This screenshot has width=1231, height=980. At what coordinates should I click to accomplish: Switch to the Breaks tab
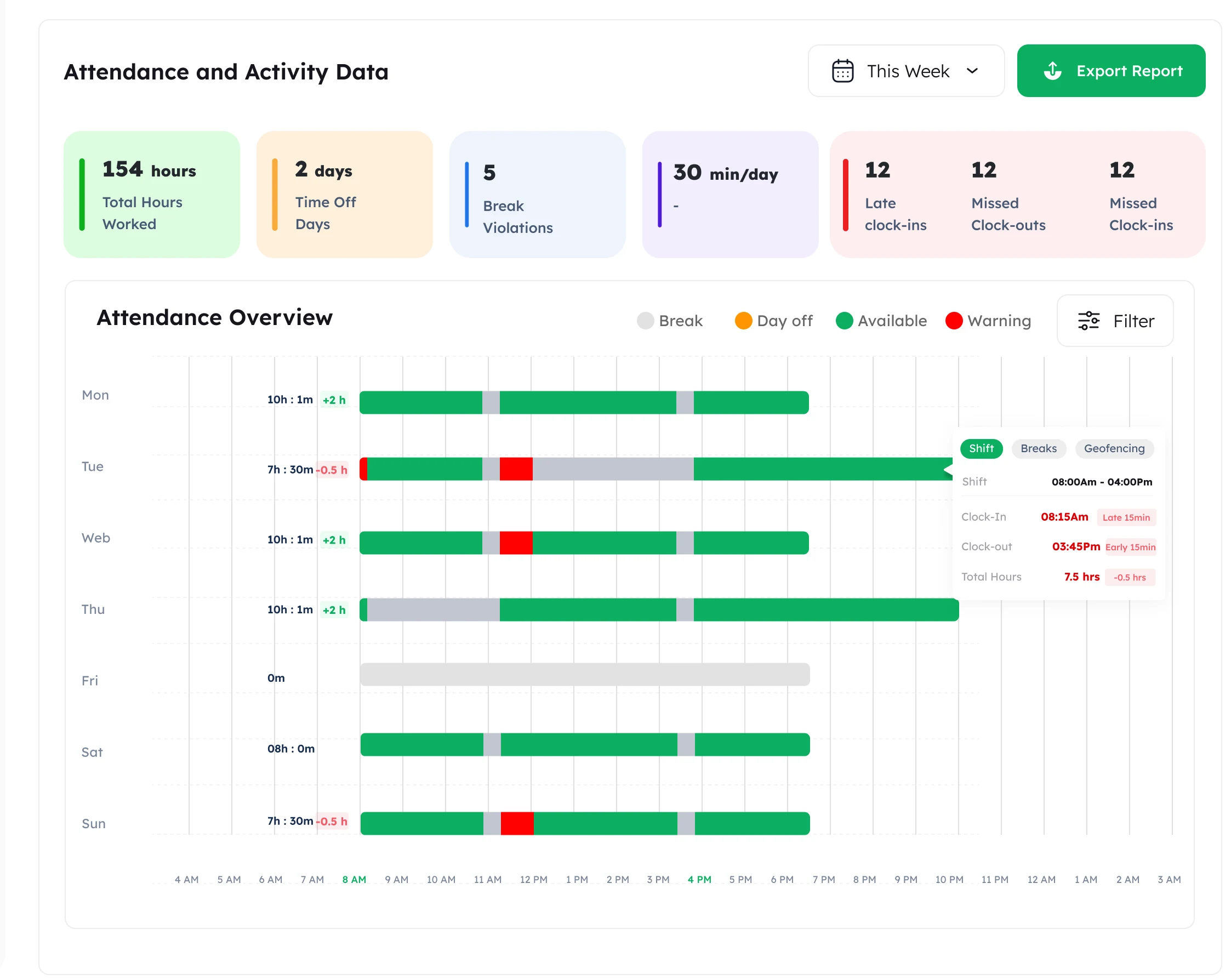click(x=1039, y=448)
